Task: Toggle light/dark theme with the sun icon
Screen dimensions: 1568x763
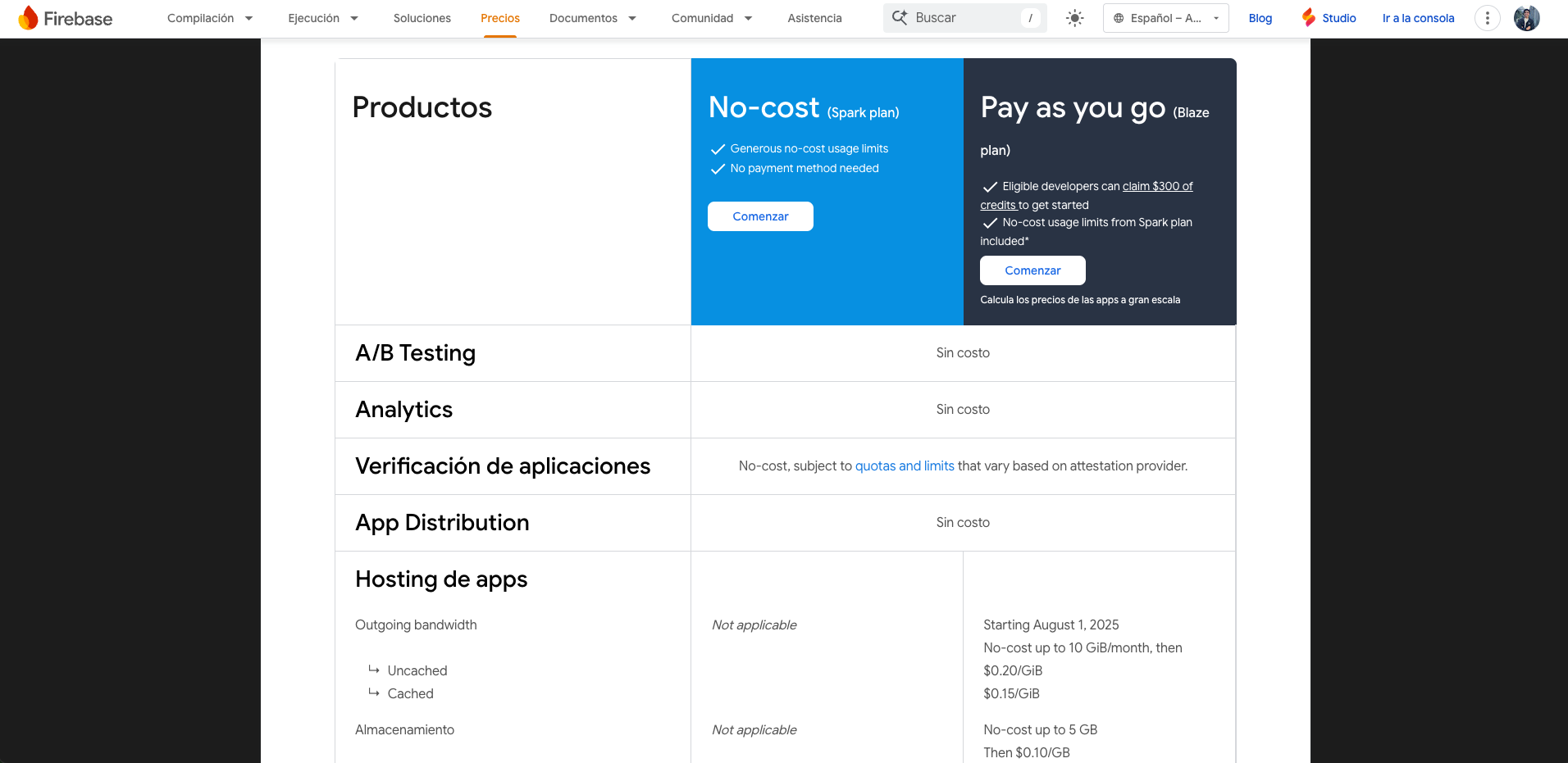Action: coord(1074,17)
